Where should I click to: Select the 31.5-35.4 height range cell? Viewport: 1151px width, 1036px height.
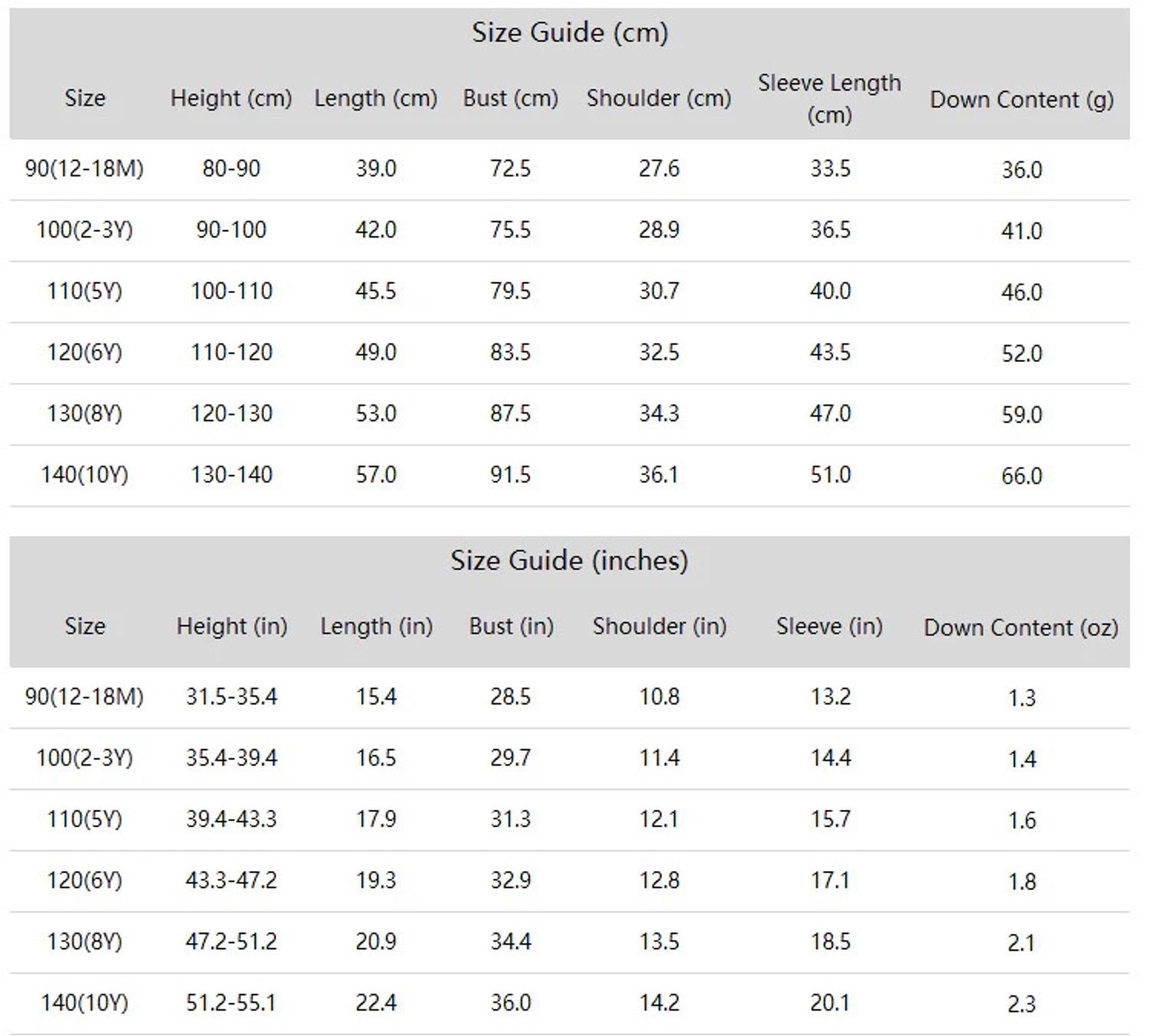coord(231,697)
